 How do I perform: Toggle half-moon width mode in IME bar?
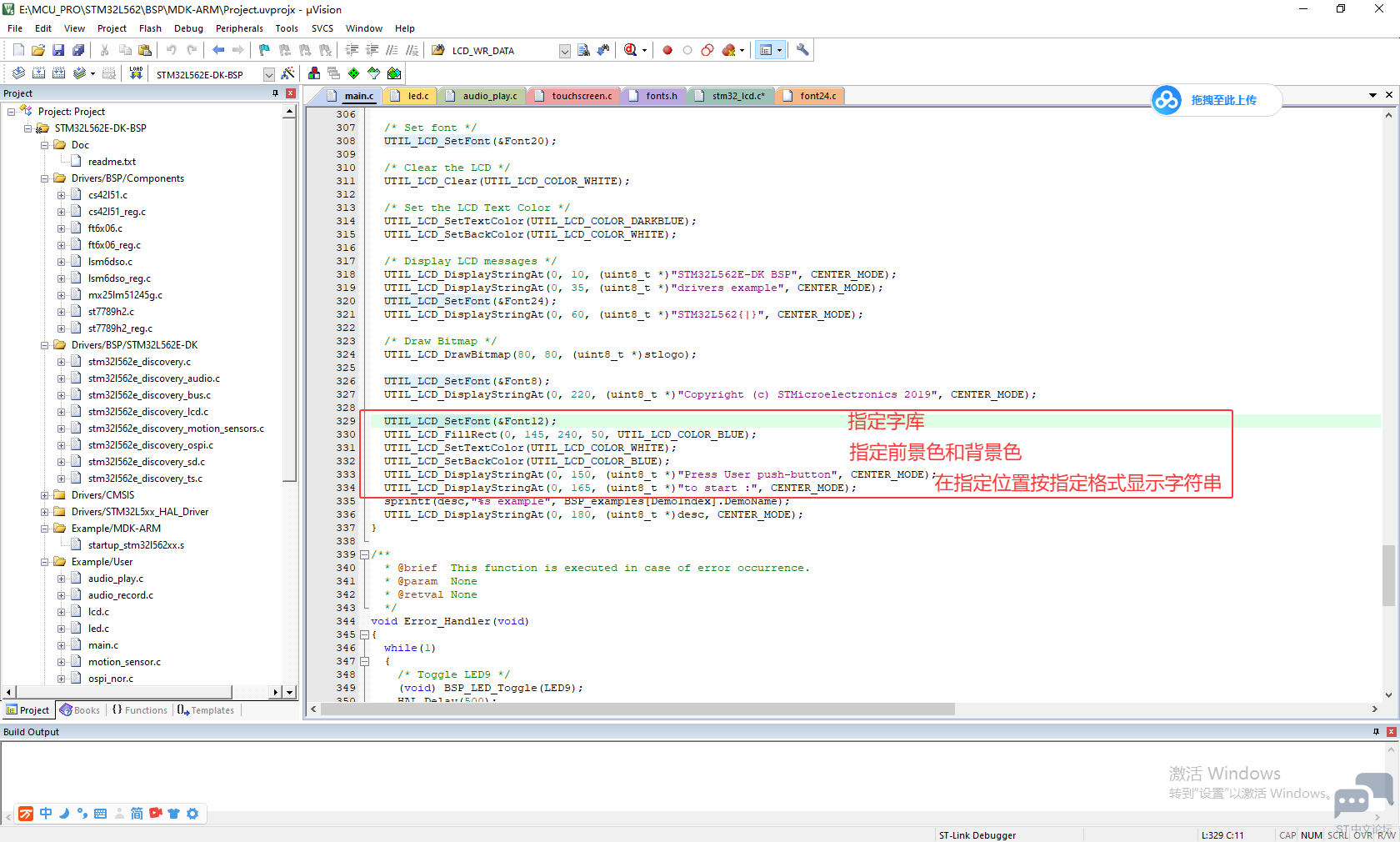[64, 814]
